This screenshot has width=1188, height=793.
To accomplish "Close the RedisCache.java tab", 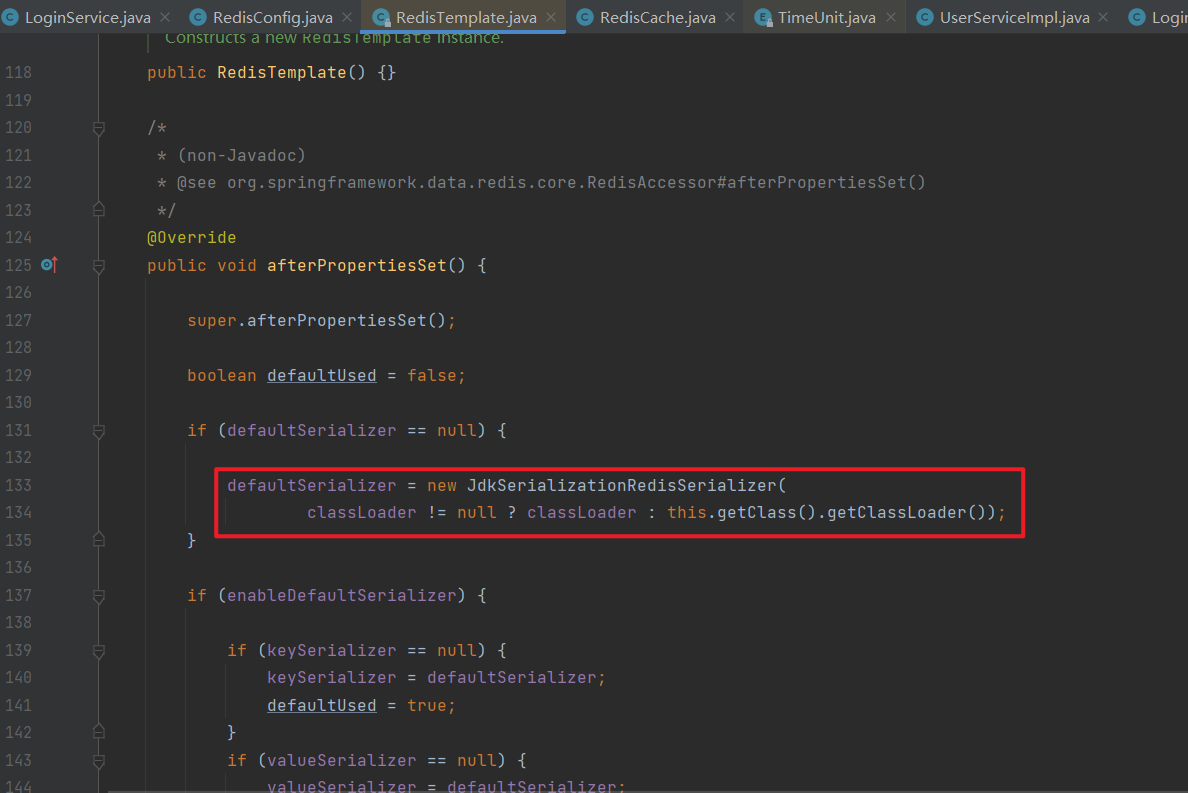I will 730,17.
